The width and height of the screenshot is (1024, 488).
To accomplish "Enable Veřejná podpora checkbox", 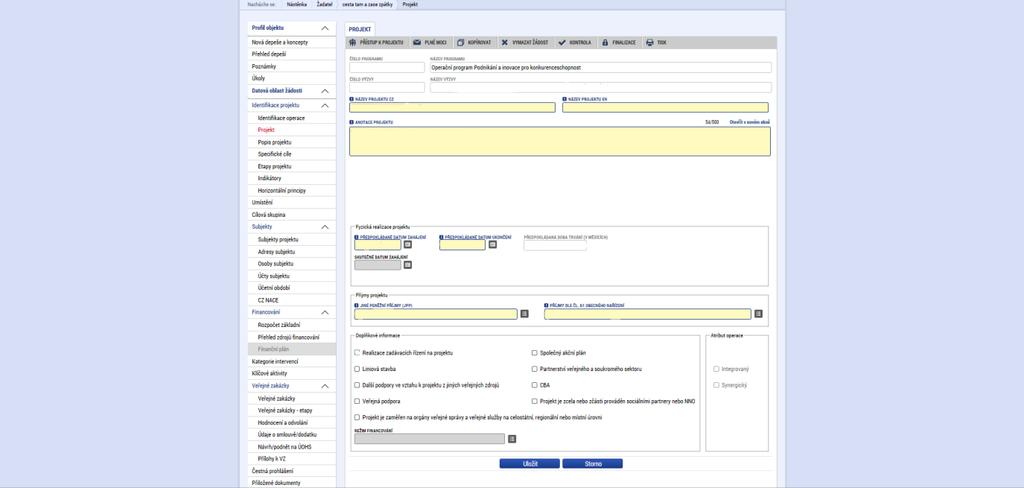I will [357, 401].
